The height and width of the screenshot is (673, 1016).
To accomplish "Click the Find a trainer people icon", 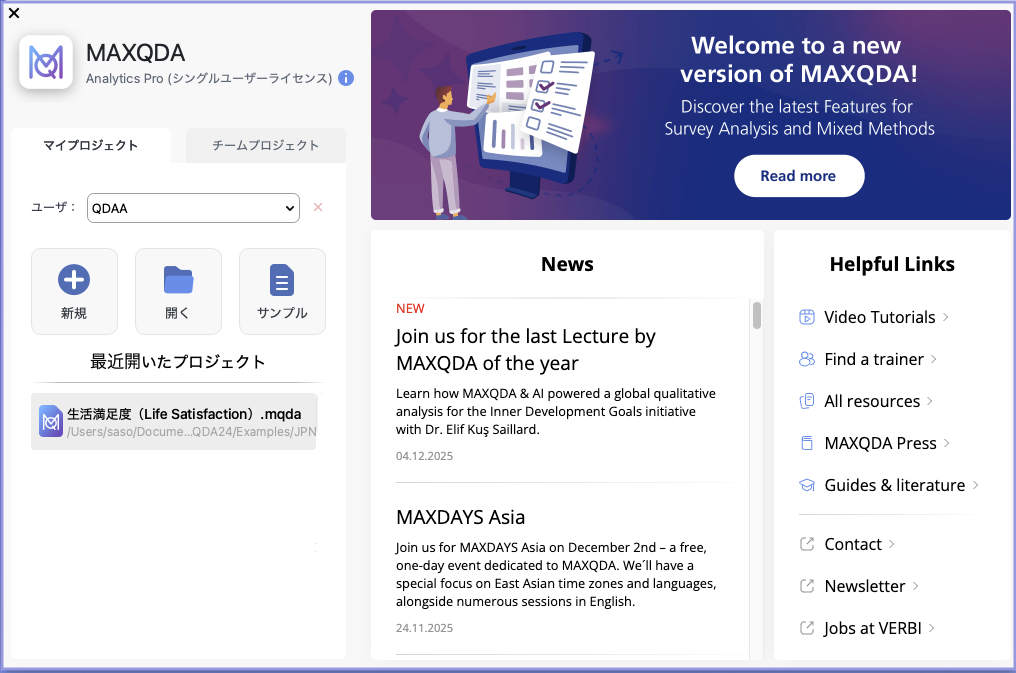I will 807,359.
